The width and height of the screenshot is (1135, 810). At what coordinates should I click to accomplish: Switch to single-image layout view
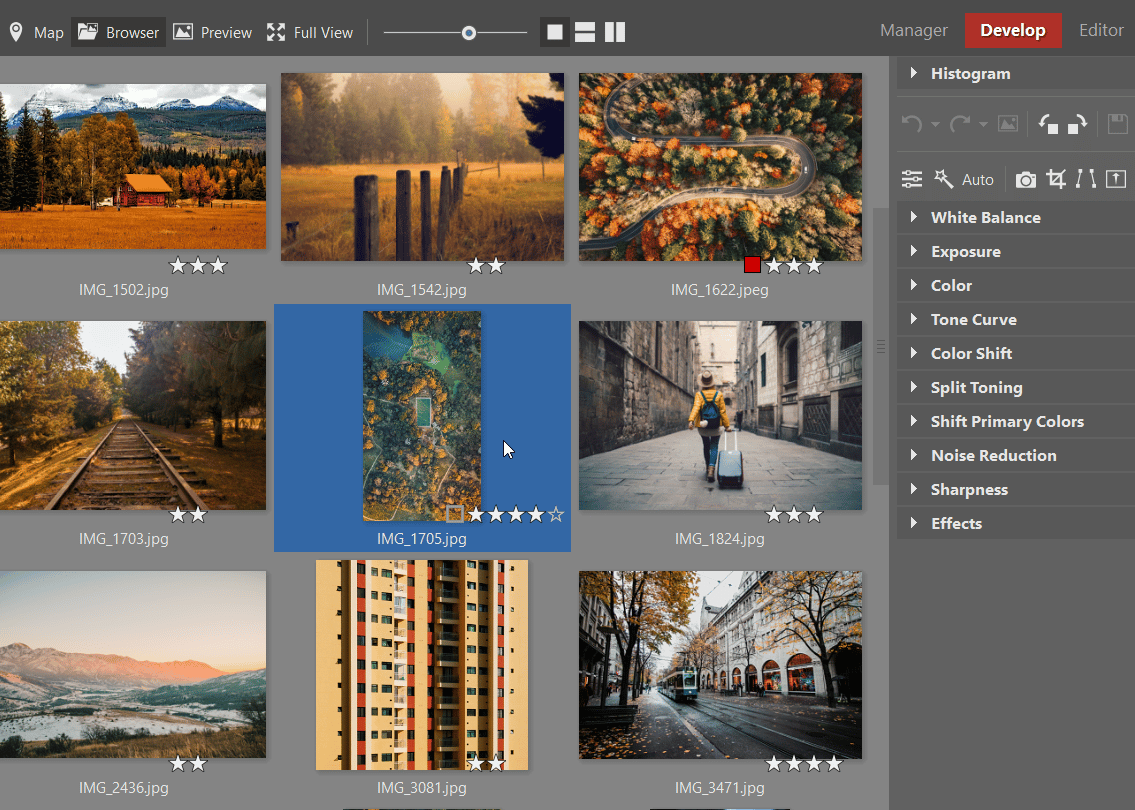coord(555,31)
